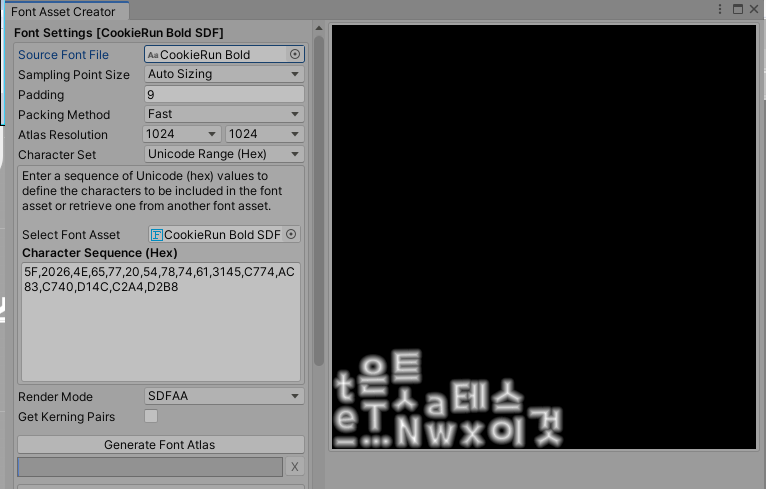Open the atlas width 1024 dropdown

click(x=182, y=134)
